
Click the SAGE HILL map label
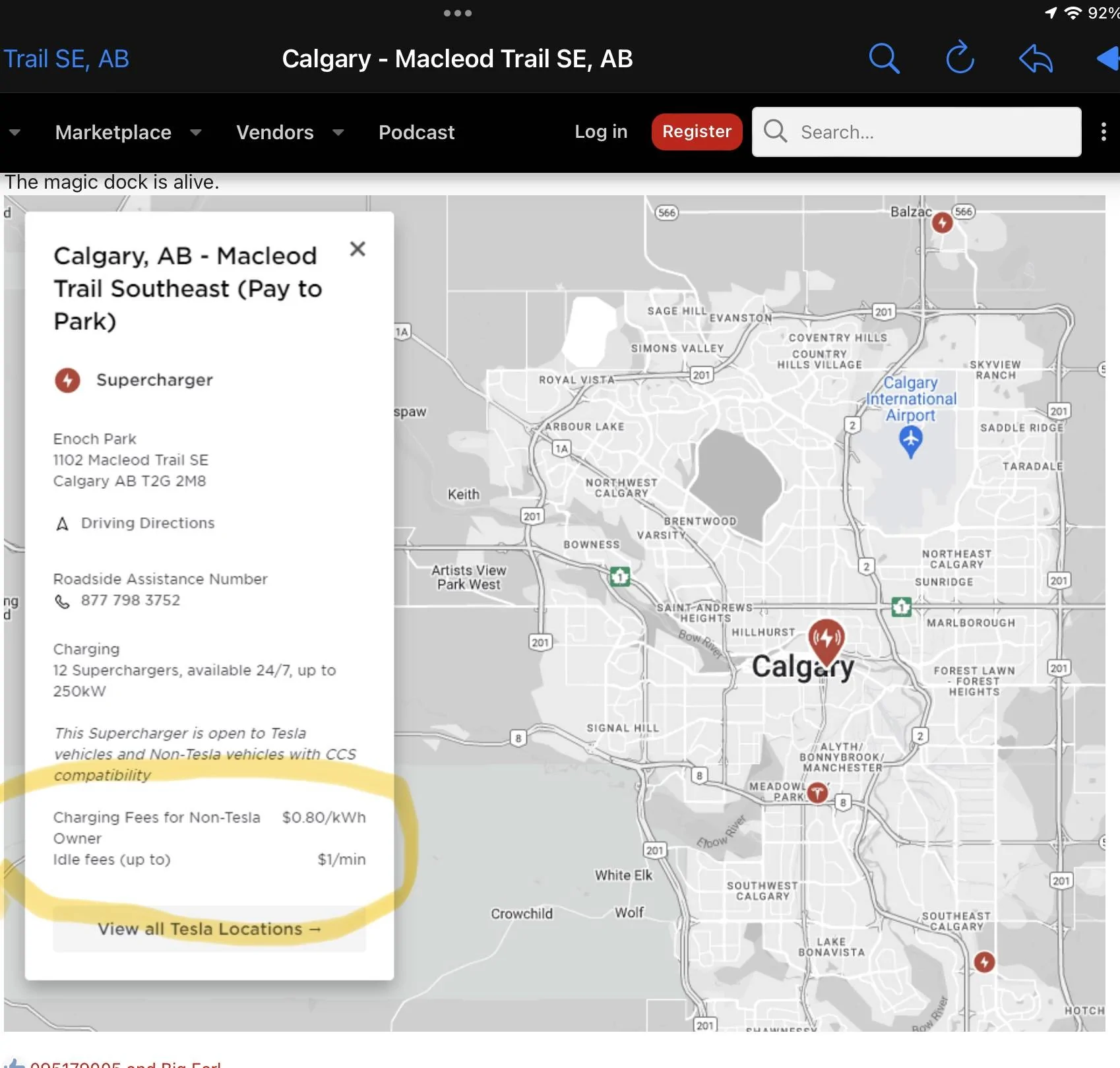[x=677, y=311]
